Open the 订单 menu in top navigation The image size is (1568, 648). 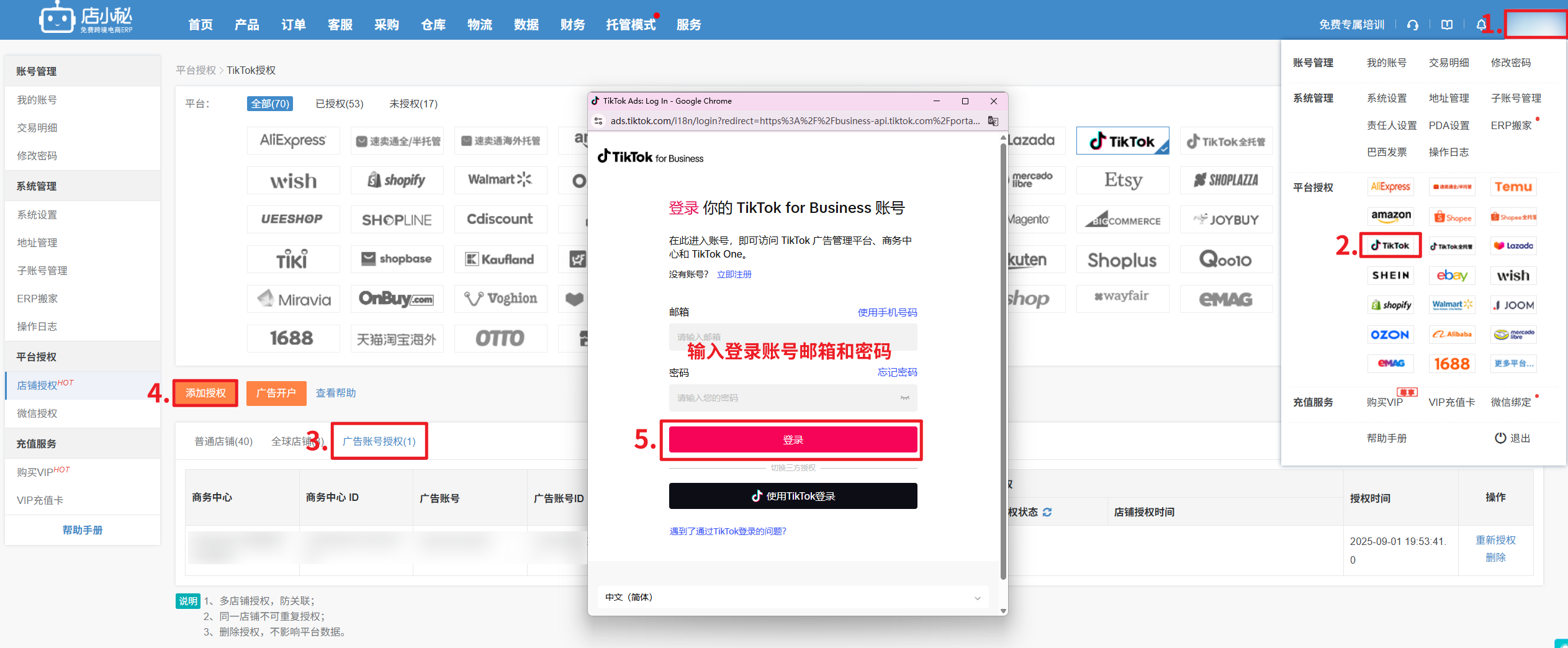[294, 25]
